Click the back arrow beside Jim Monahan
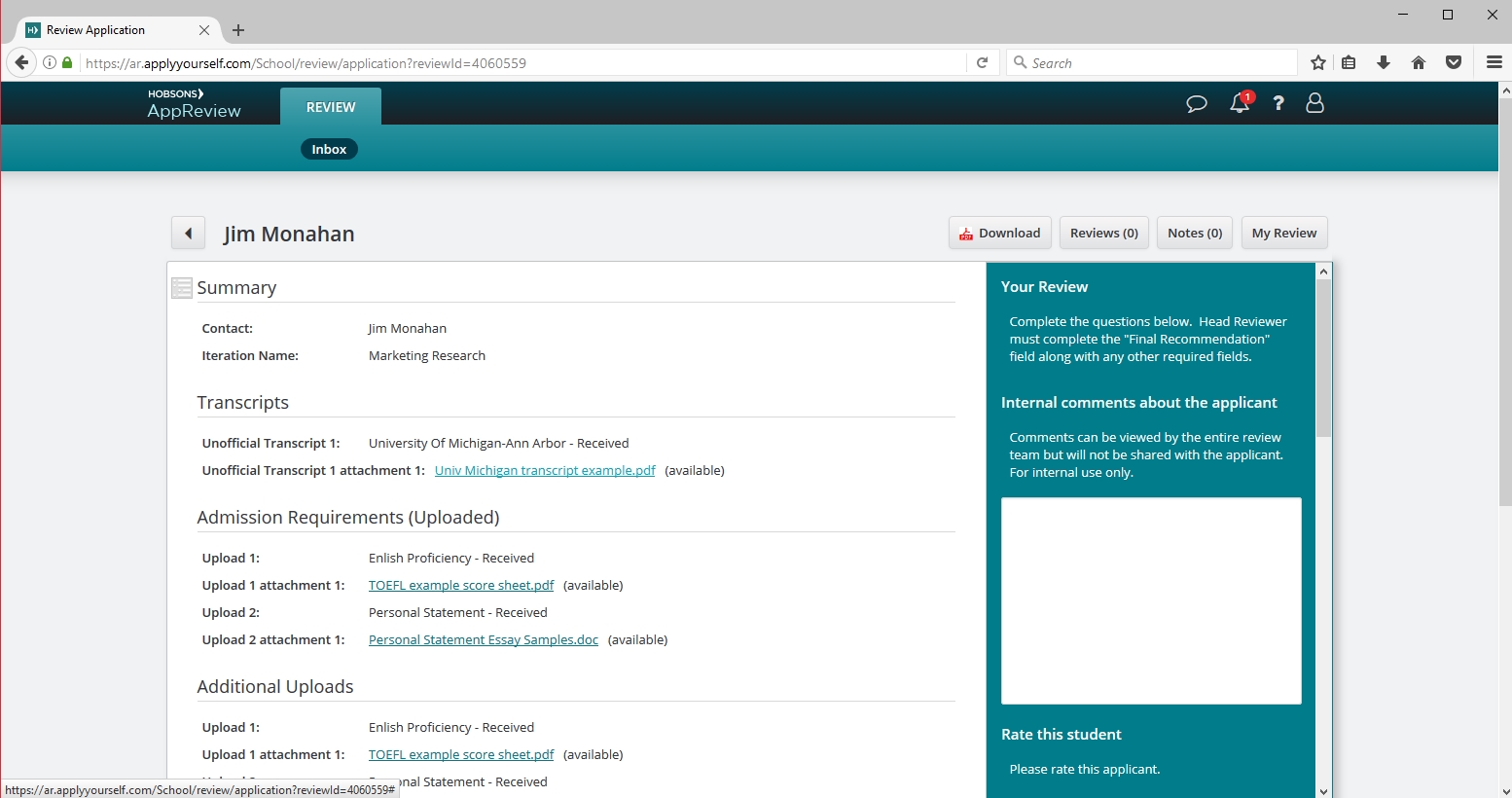The height and width of the screenshot is (798, 1512). [189, 234]
